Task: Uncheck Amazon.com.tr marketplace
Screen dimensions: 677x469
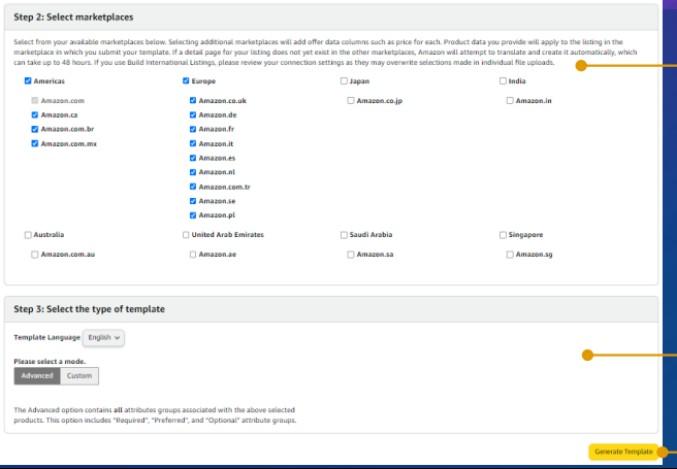Action: point(193,187)
